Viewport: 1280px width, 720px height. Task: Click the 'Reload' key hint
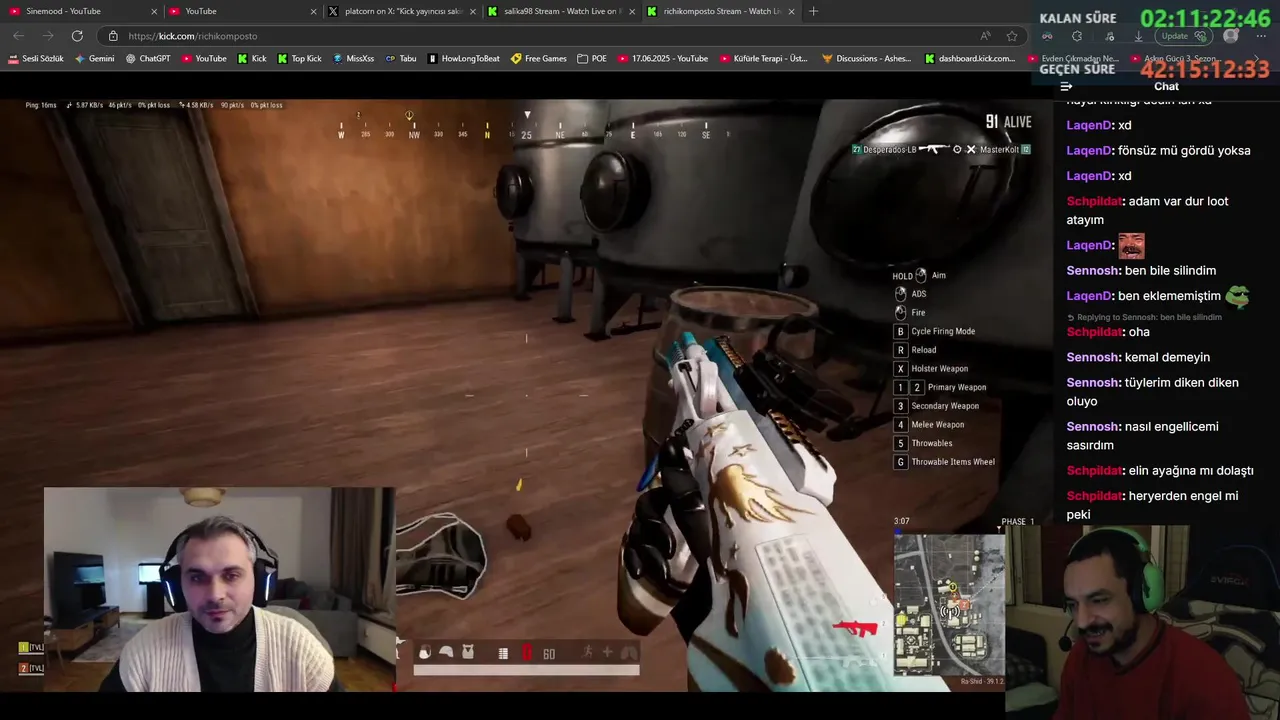point(915,350)
